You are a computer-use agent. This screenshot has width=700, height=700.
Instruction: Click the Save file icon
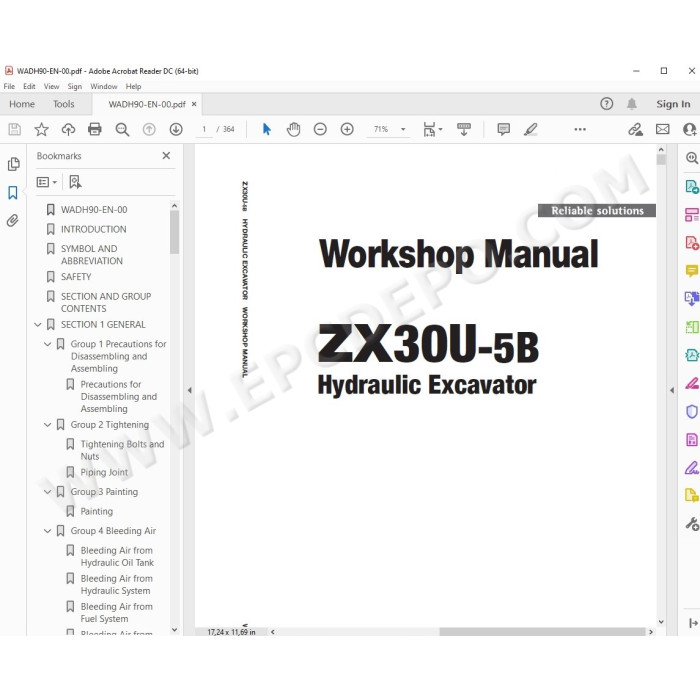tap(14, 129)
